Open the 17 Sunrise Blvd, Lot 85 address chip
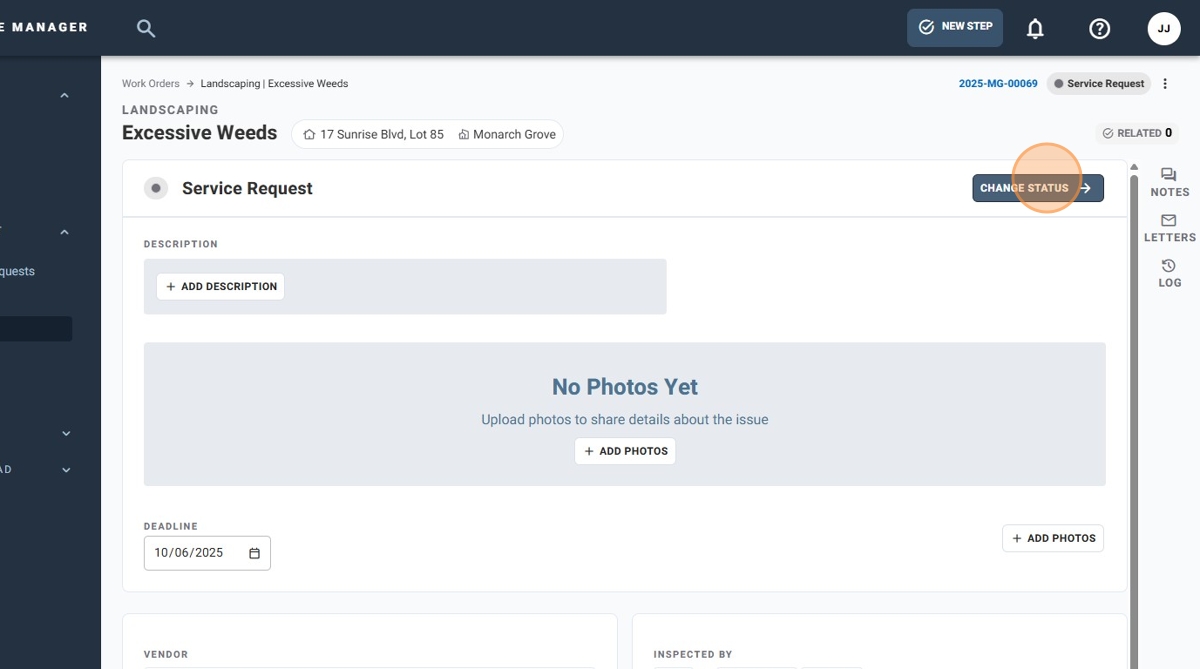This screenshot has width=1200, height=669. click(x=373, y=134)
